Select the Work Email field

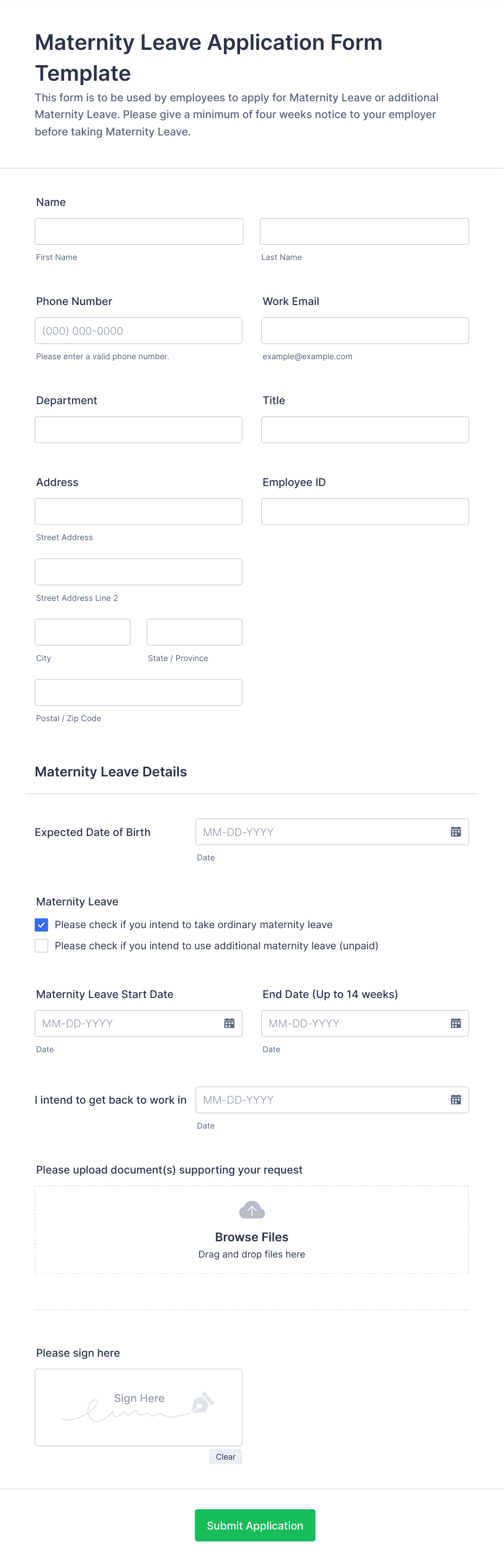365,331
